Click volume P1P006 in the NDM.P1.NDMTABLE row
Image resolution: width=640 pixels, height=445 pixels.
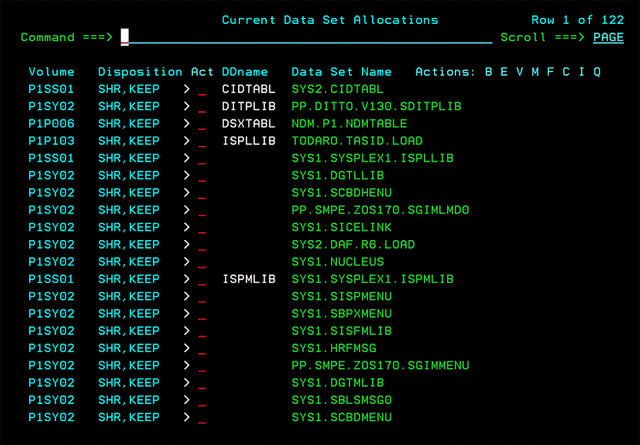pyautogui.click(x=51, y=124)
